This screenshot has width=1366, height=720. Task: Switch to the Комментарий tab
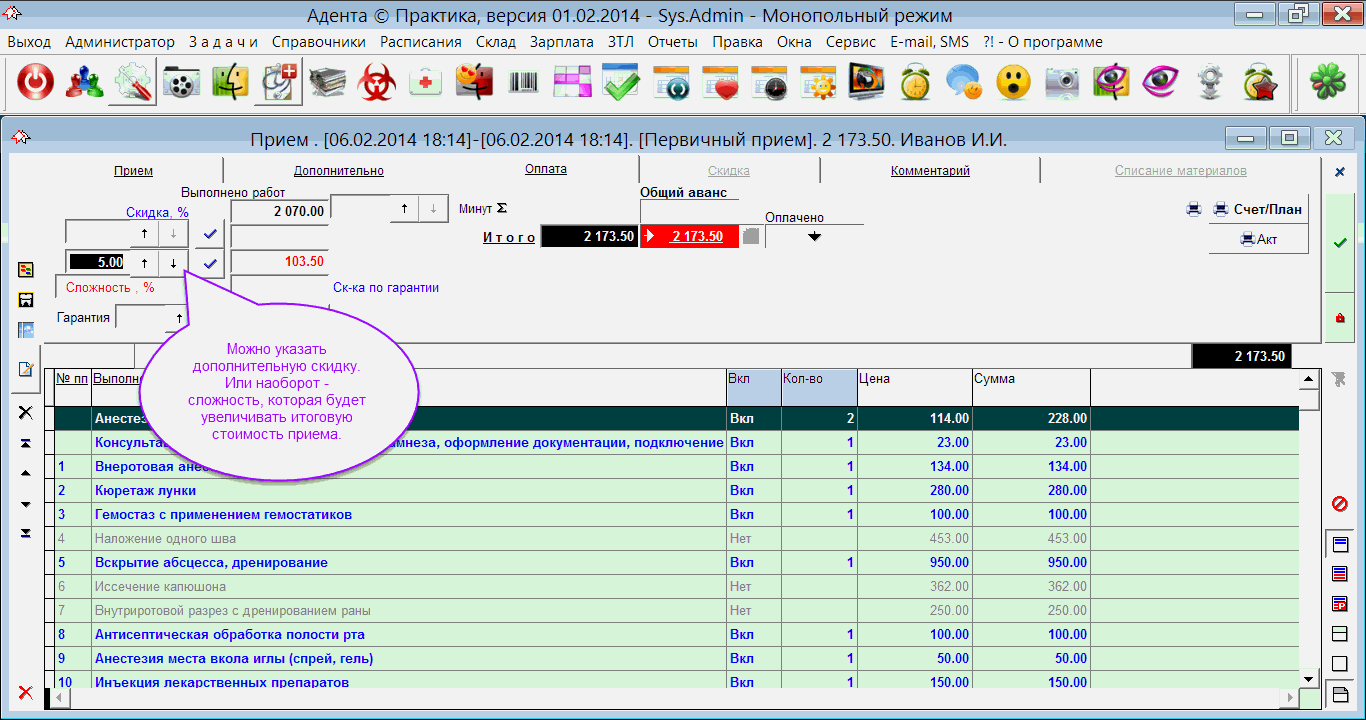click(x=930, y=171)
